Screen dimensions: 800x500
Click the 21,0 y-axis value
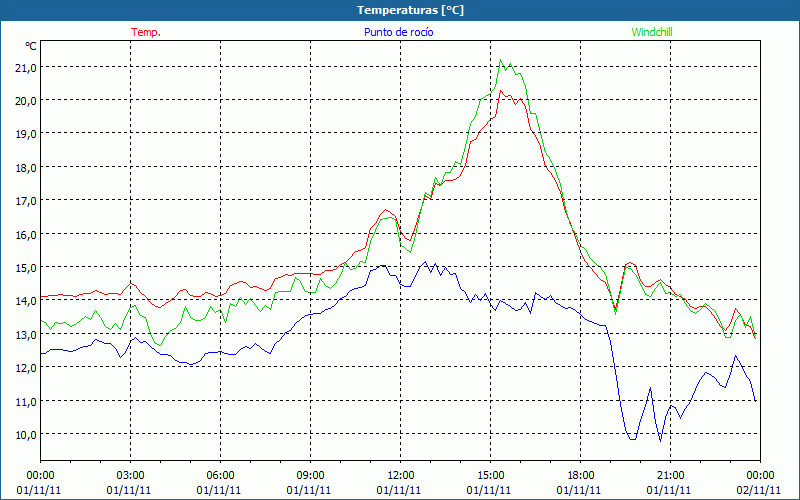(26, 67)
